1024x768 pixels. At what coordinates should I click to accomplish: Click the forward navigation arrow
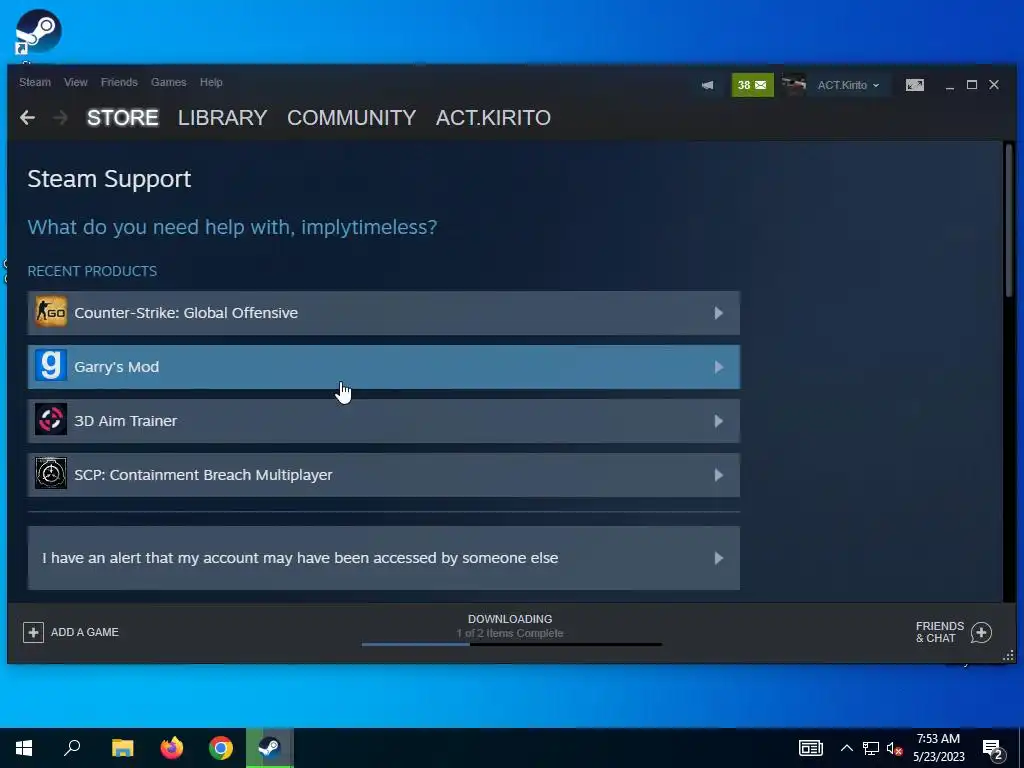coord(60,118)
